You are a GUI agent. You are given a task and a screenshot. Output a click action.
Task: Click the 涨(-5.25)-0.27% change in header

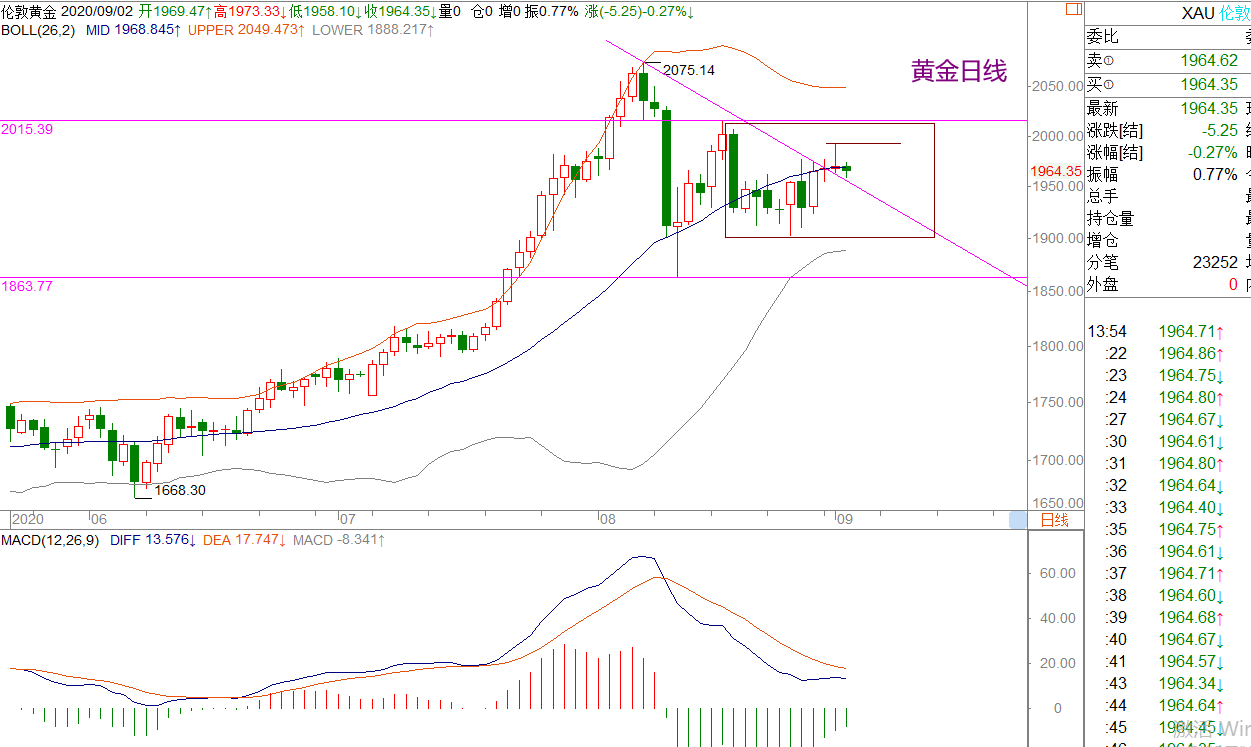tap(639, 12)
